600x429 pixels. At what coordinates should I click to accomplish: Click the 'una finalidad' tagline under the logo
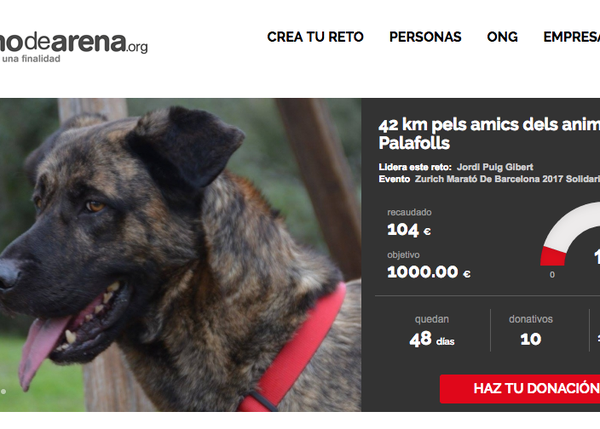point(31,59)
